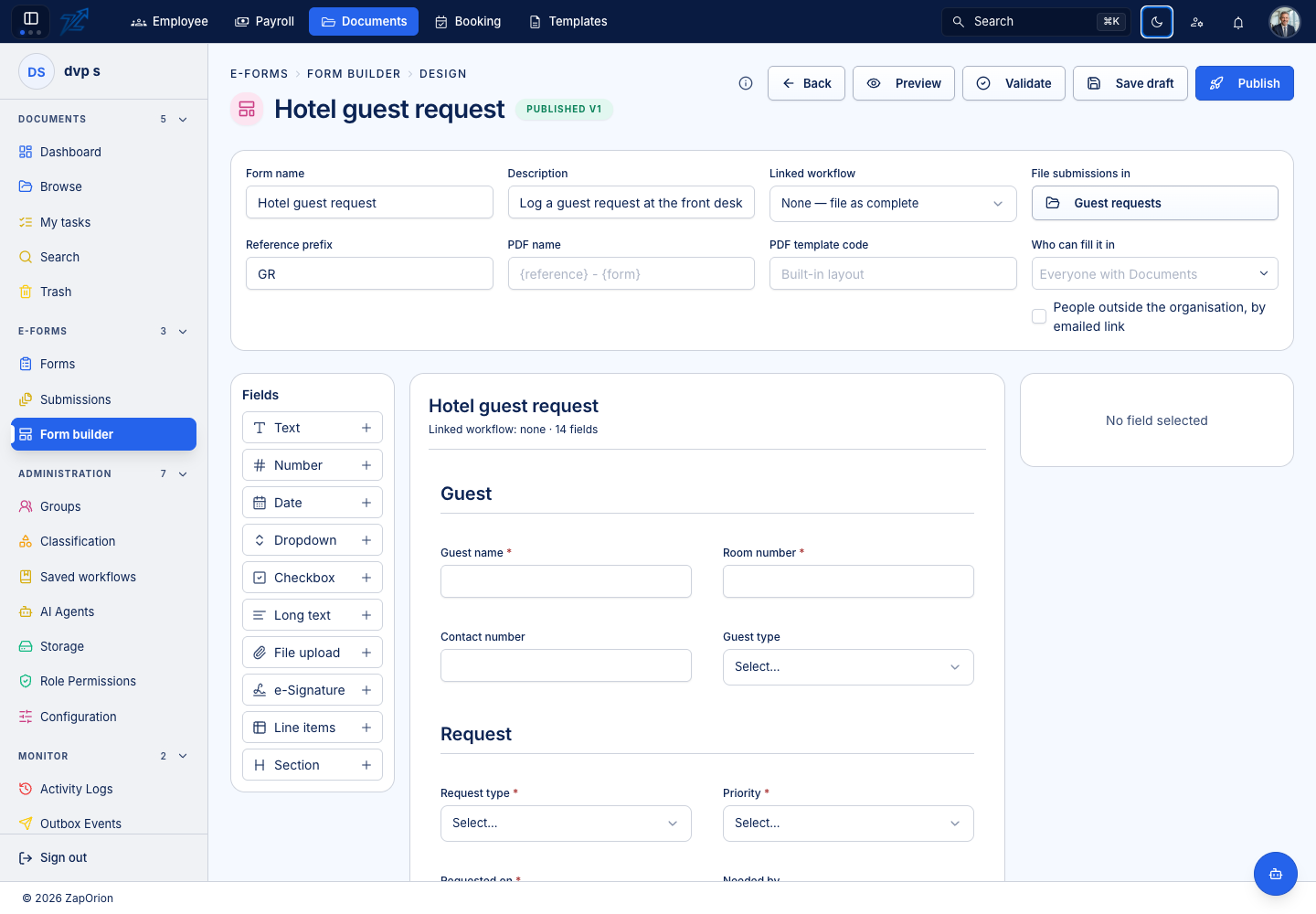Viewport: 1316px width, 914px height.
Task: Add an e-Signature field plus icon
Action: (366, 690)
